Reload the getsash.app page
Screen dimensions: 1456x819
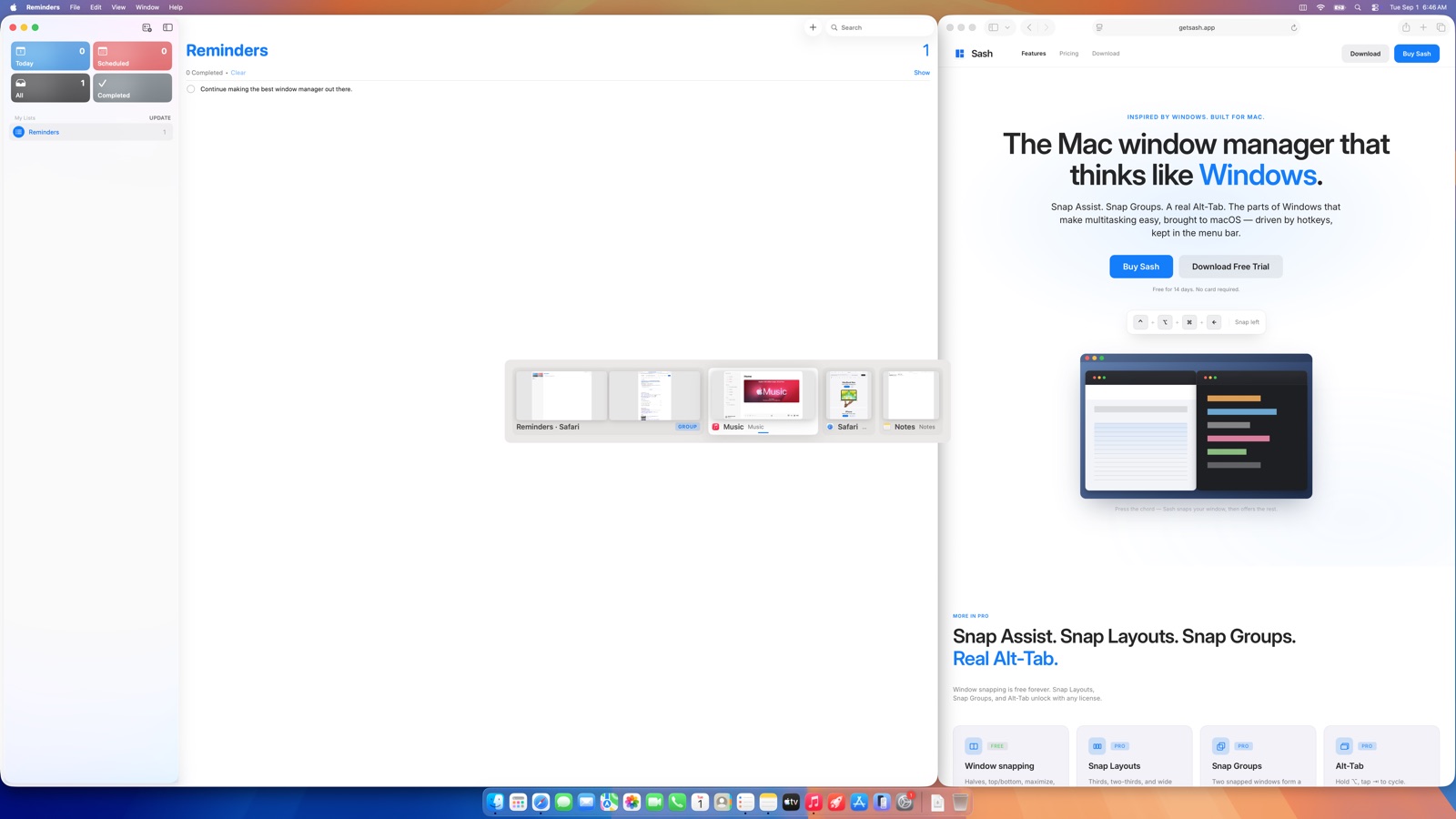pyautogui.click(x=1293, y=27)
